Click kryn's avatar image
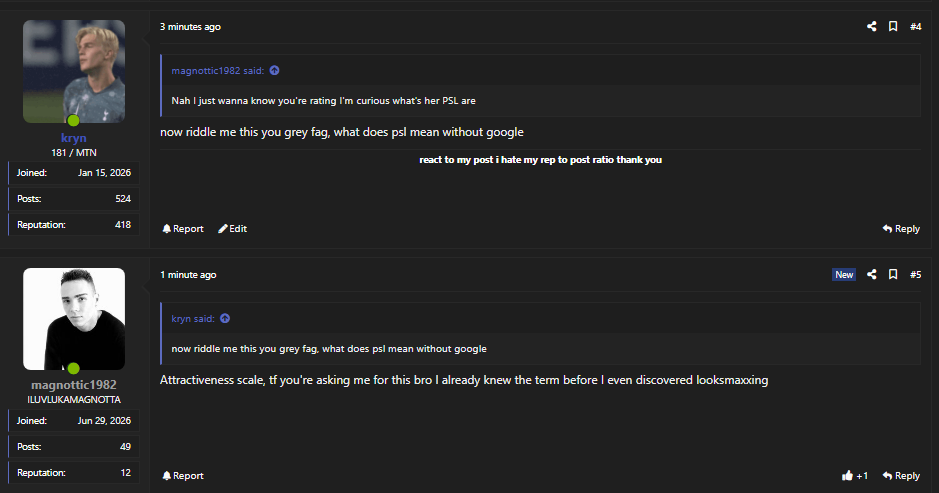The height and width of the screenshot is (493, 939). (x=74, y=71)
